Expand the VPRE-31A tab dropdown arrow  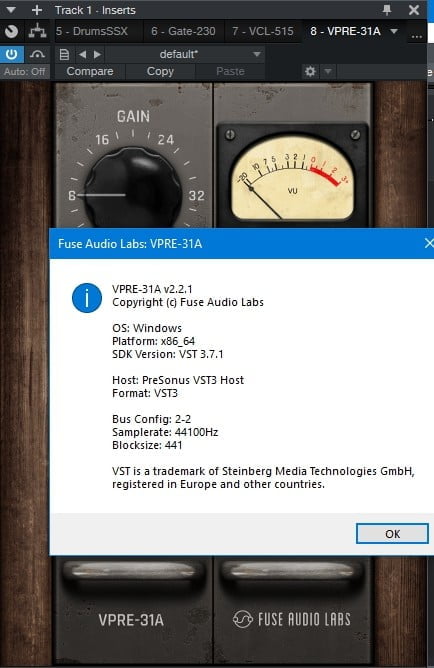(394, 31)
